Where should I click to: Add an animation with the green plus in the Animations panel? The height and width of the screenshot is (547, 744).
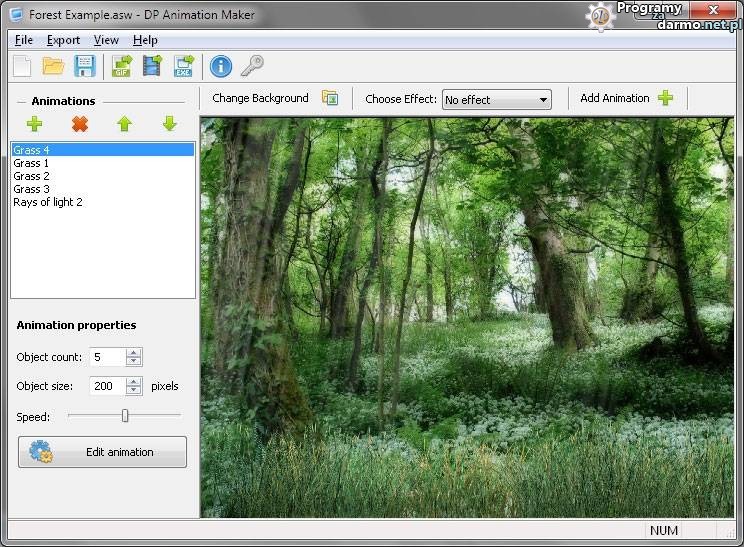pos(35,124)
